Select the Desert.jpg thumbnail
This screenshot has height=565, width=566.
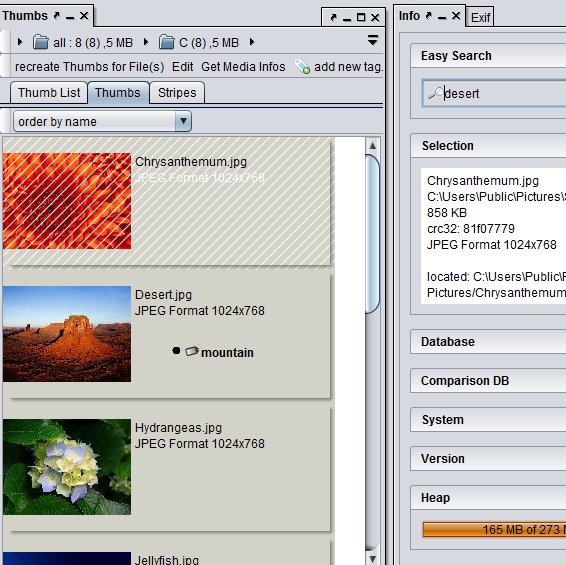click(x=67, y=334)
